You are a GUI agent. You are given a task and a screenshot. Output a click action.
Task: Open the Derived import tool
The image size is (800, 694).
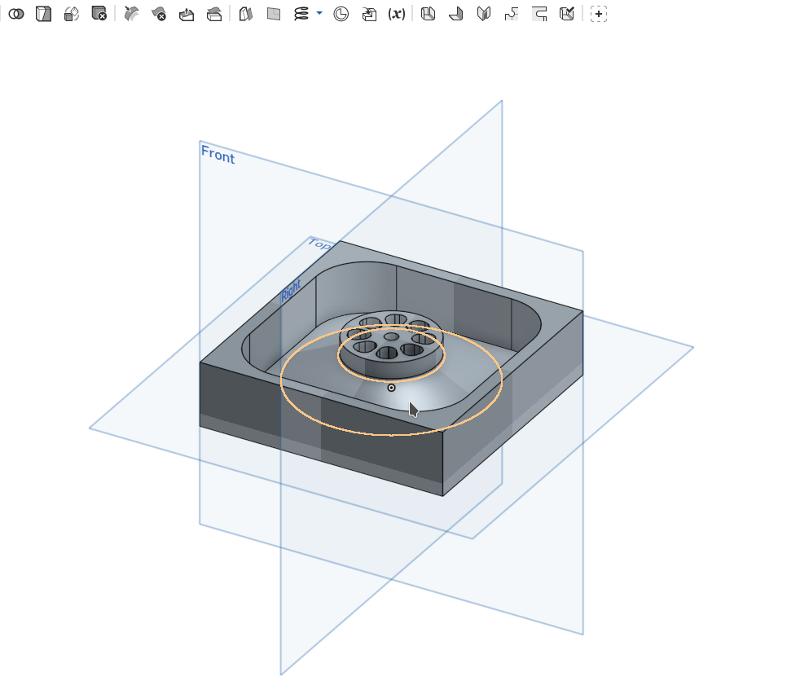click(369, 14)
